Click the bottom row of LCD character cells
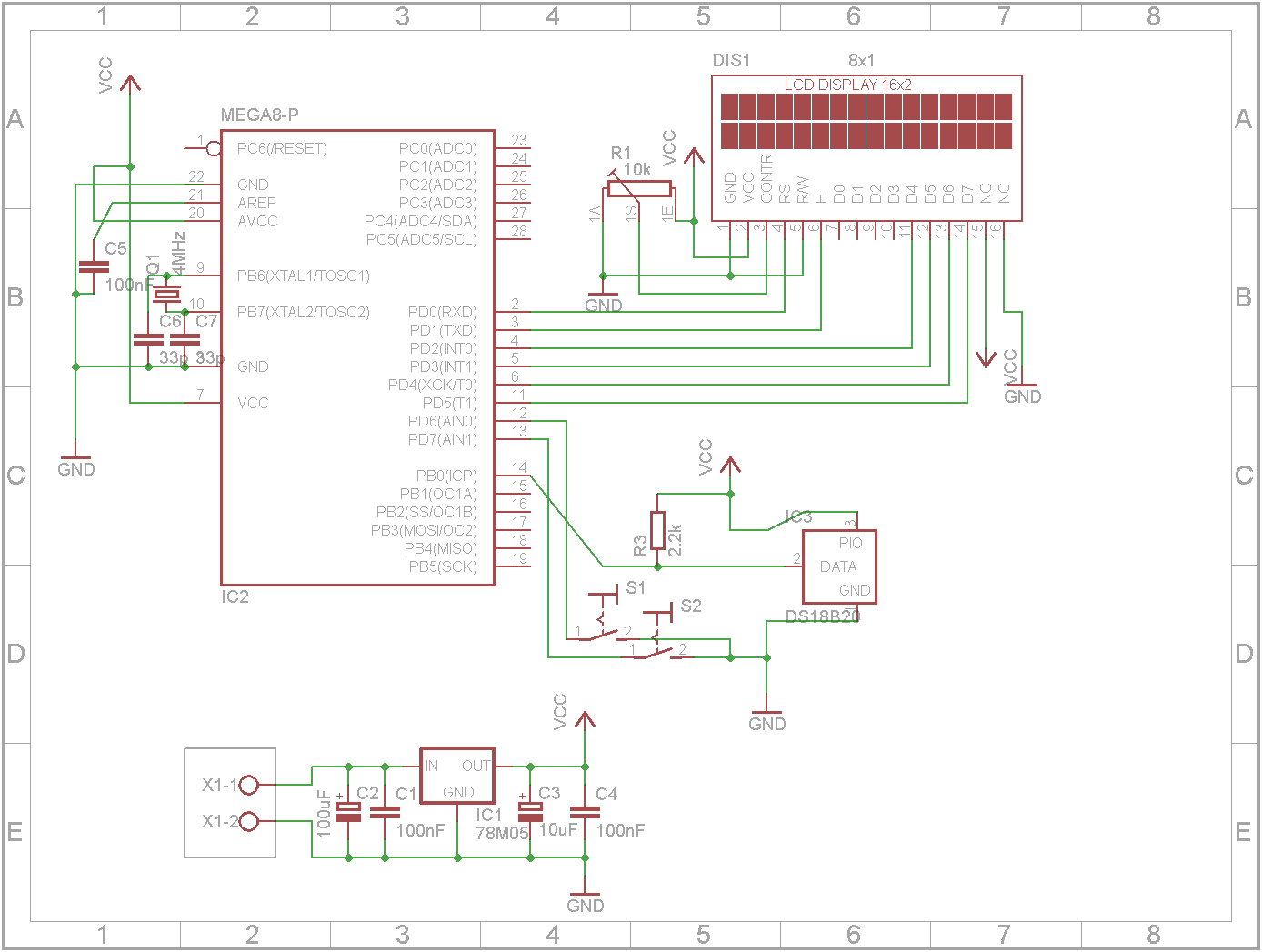 pos(866,135)
